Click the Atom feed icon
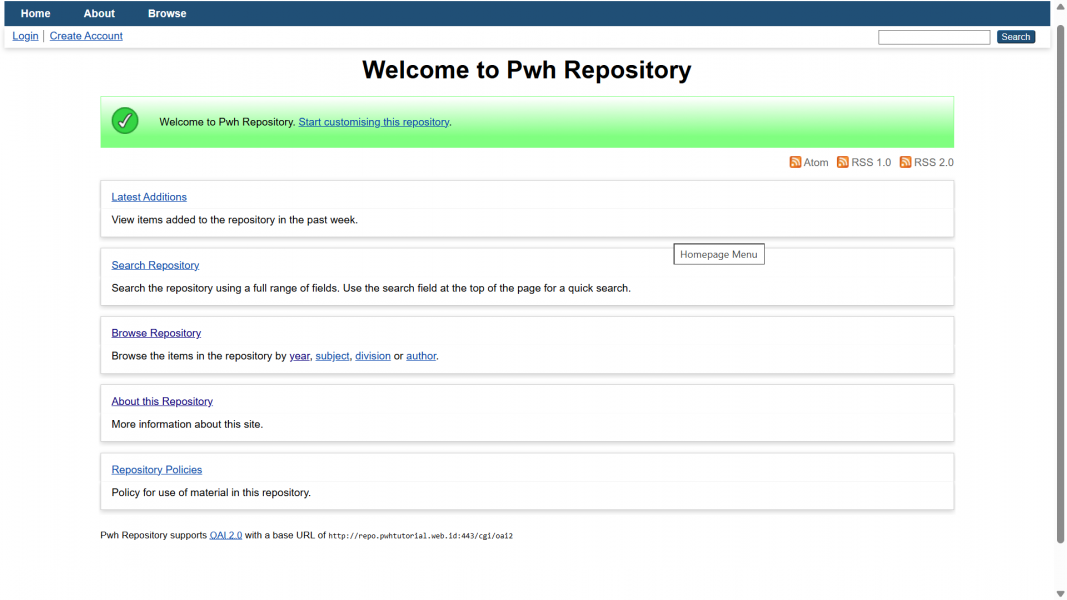The height and width of the screenshot is (600, 1067). coord(795,162)
